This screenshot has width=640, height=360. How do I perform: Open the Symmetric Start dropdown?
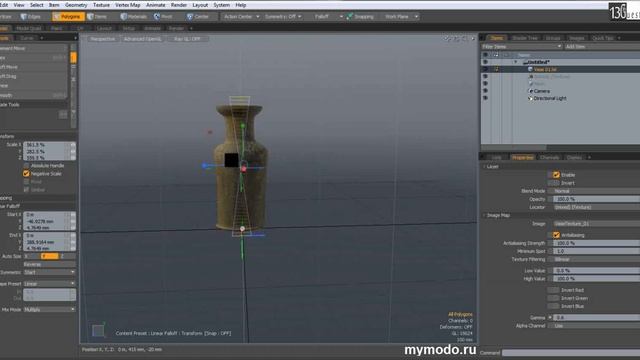pos(49,272)
